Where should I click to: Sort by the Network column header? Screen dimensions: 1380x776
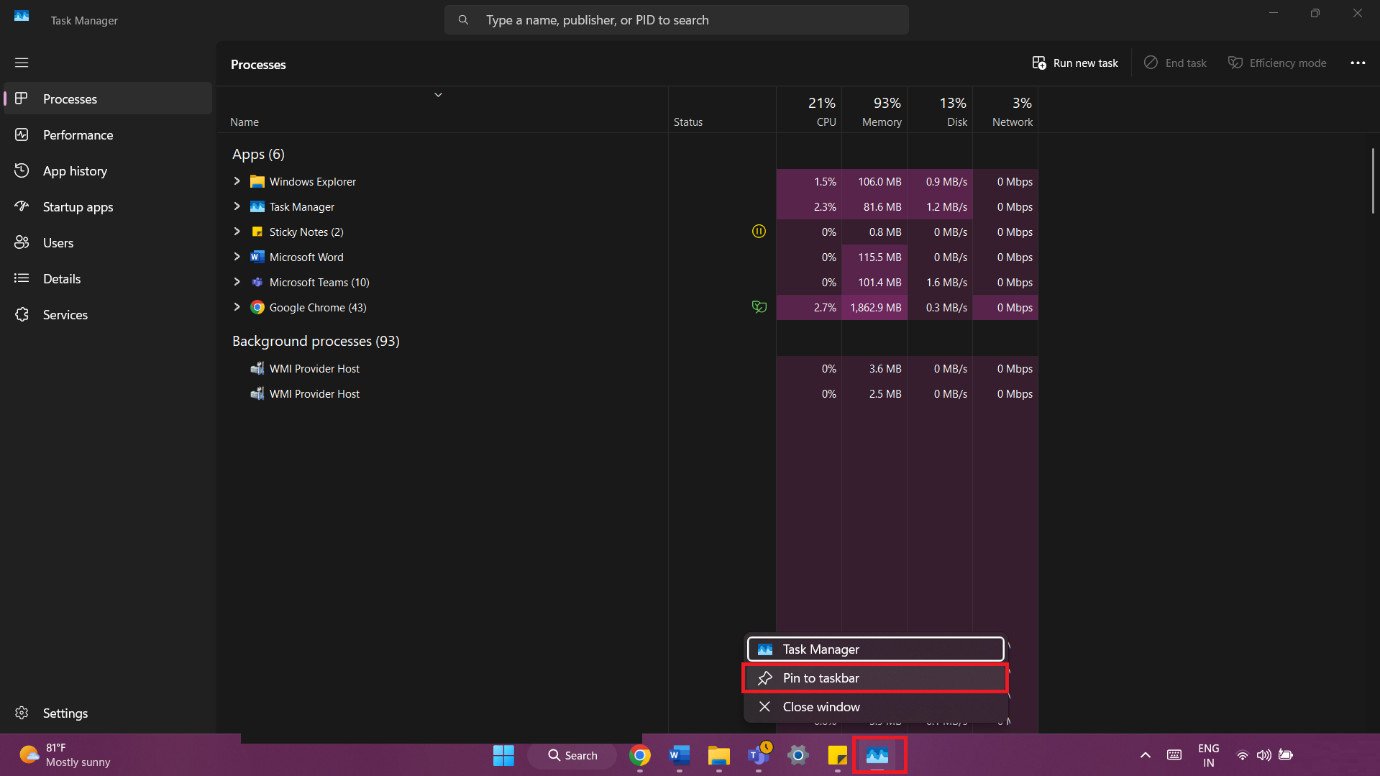pyautogui.click(x=1005, y=111)
